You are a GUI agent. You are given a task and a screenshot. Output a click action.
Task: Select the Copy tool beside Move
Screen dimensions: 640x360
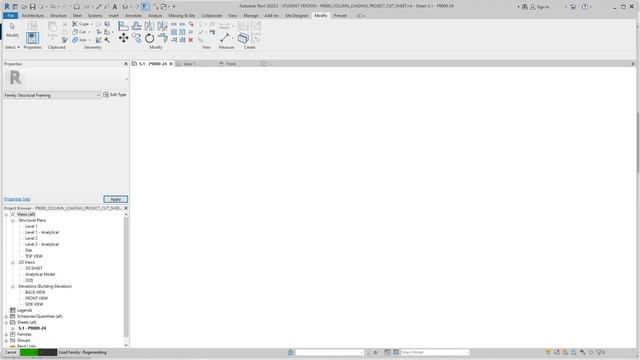136,38
